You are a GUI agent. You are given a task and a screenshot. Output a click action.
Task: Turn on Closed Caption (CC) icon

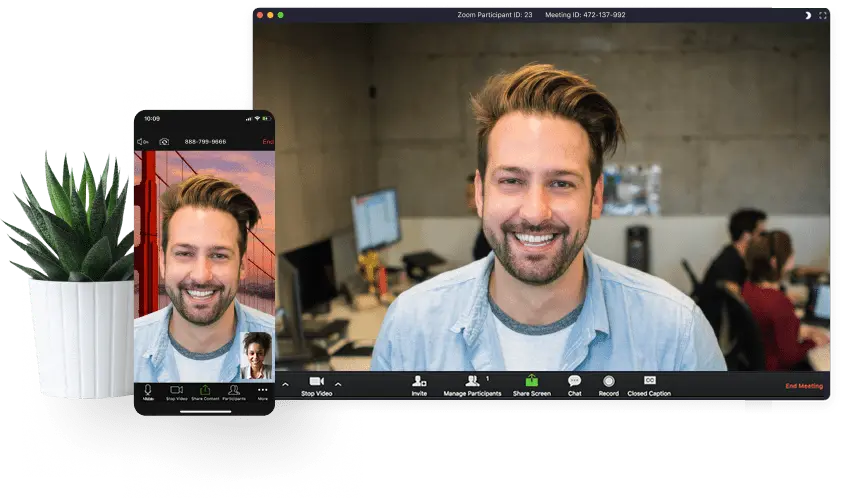coord(650,381)
